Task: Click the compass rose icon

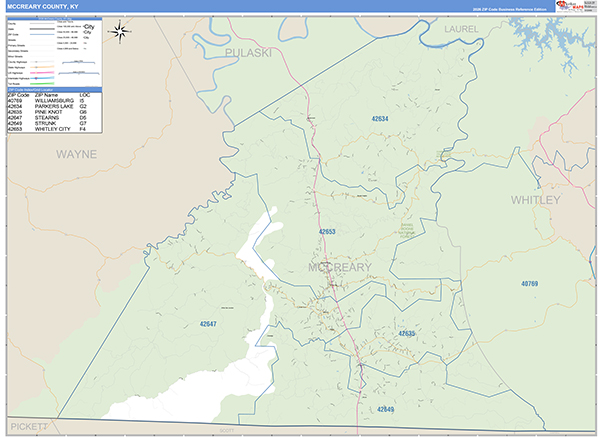Action: tap(120, 32)
